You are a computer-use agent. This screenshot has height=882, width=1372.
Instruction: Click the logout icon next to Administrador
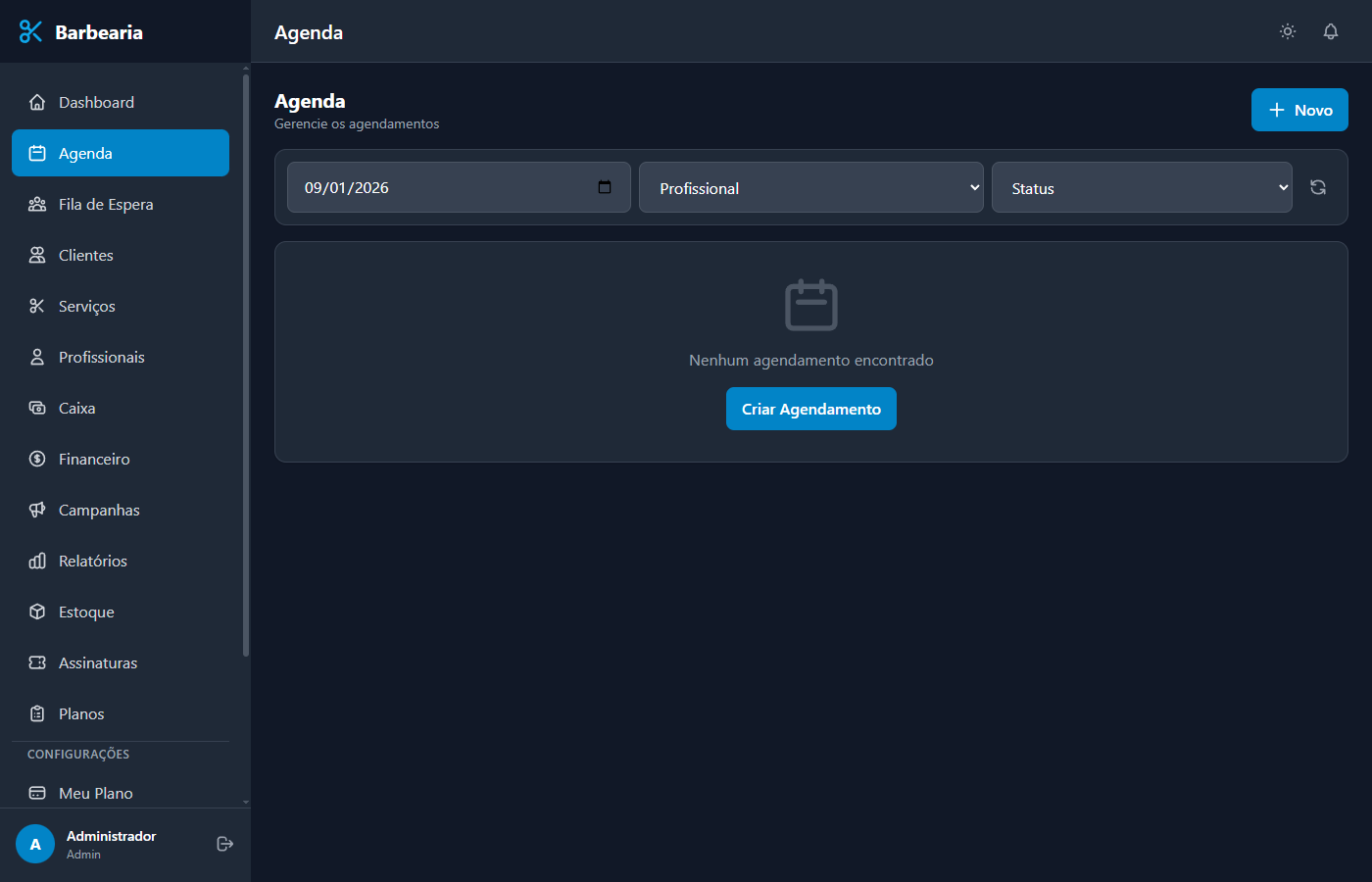(224, 844)
